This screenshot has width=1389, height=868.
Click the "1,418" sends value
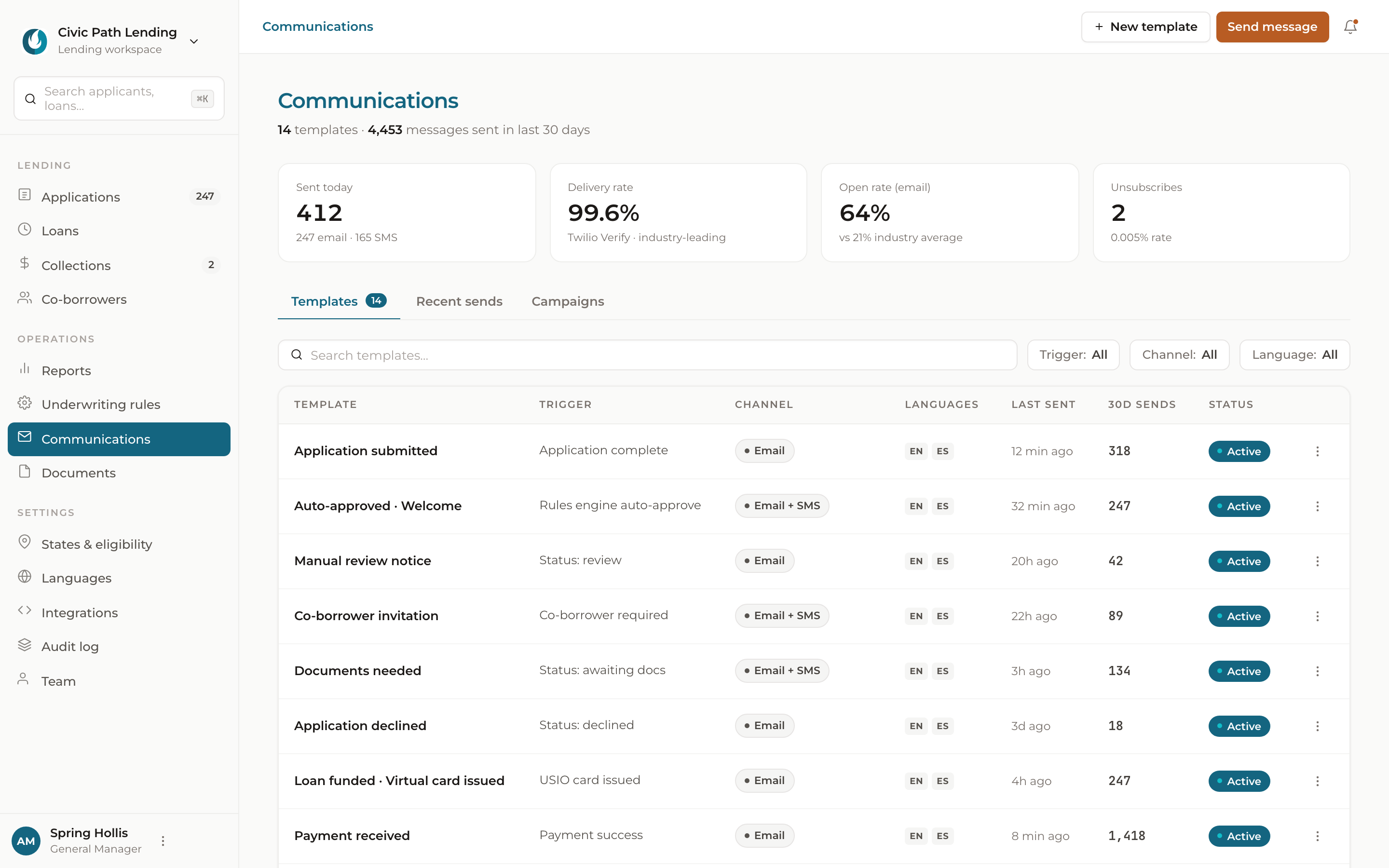[1126, 837]
